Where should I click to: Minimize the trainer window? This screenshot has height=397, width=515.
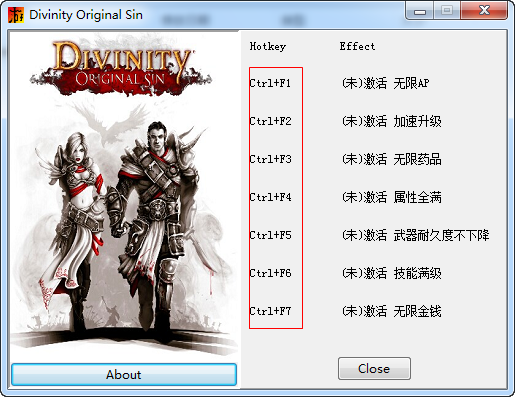[x=420, y=11]
